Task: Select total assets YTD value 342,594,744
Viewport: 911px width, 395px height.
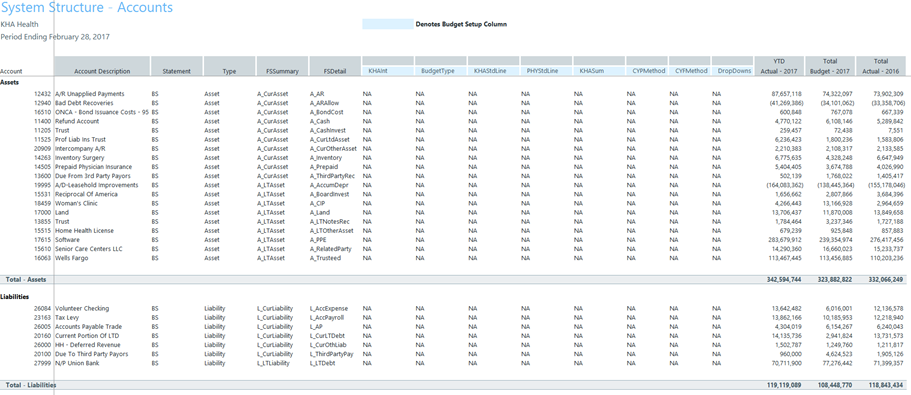Action: pos(784,279)
